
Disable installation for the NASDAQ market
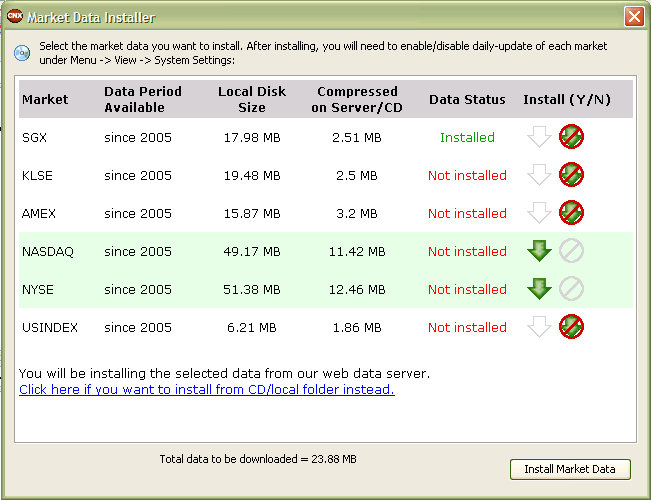[x=572, y=251]
